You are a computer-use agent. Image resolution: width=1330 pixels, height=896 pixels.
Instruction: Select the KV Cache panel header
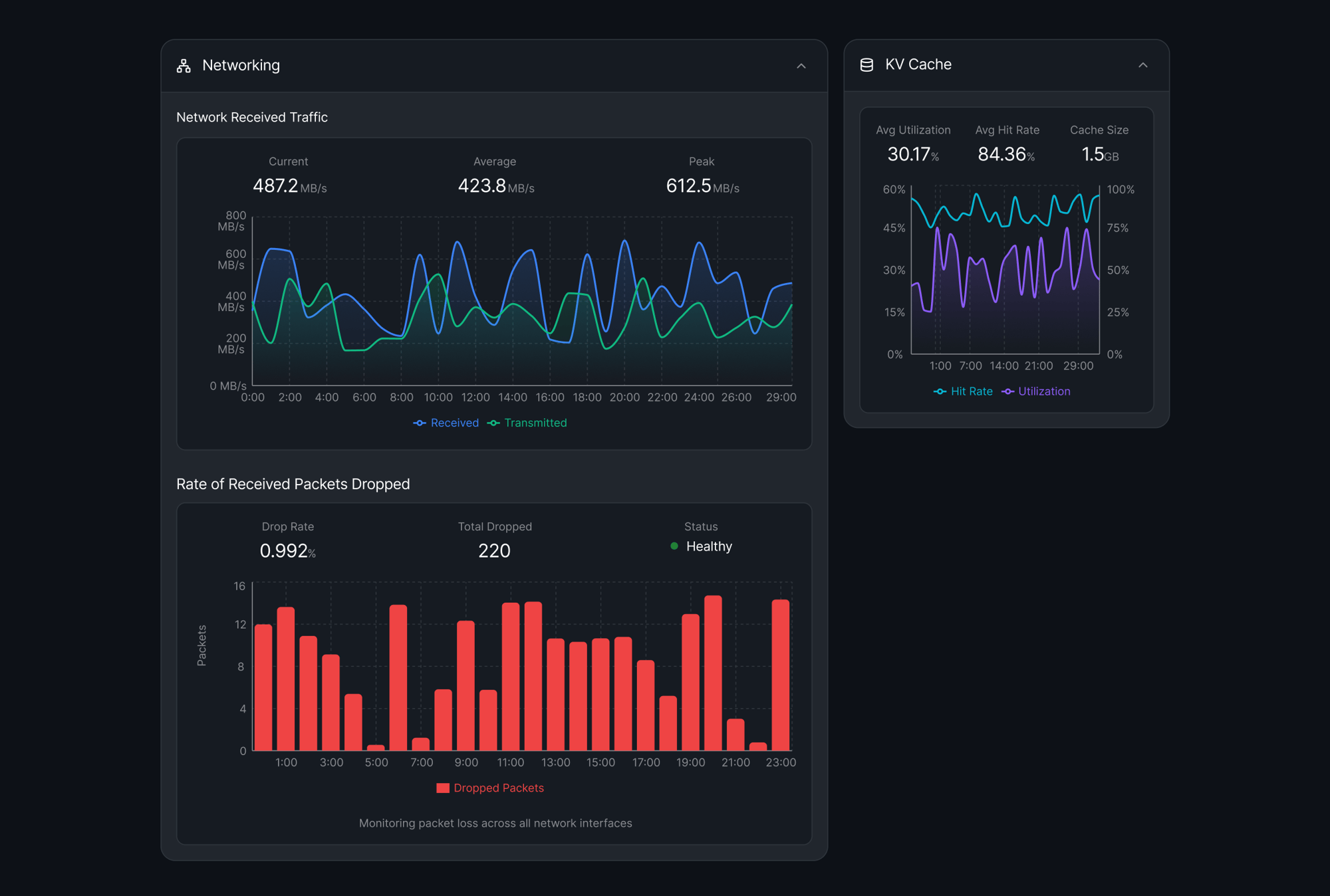pos(918,64)
